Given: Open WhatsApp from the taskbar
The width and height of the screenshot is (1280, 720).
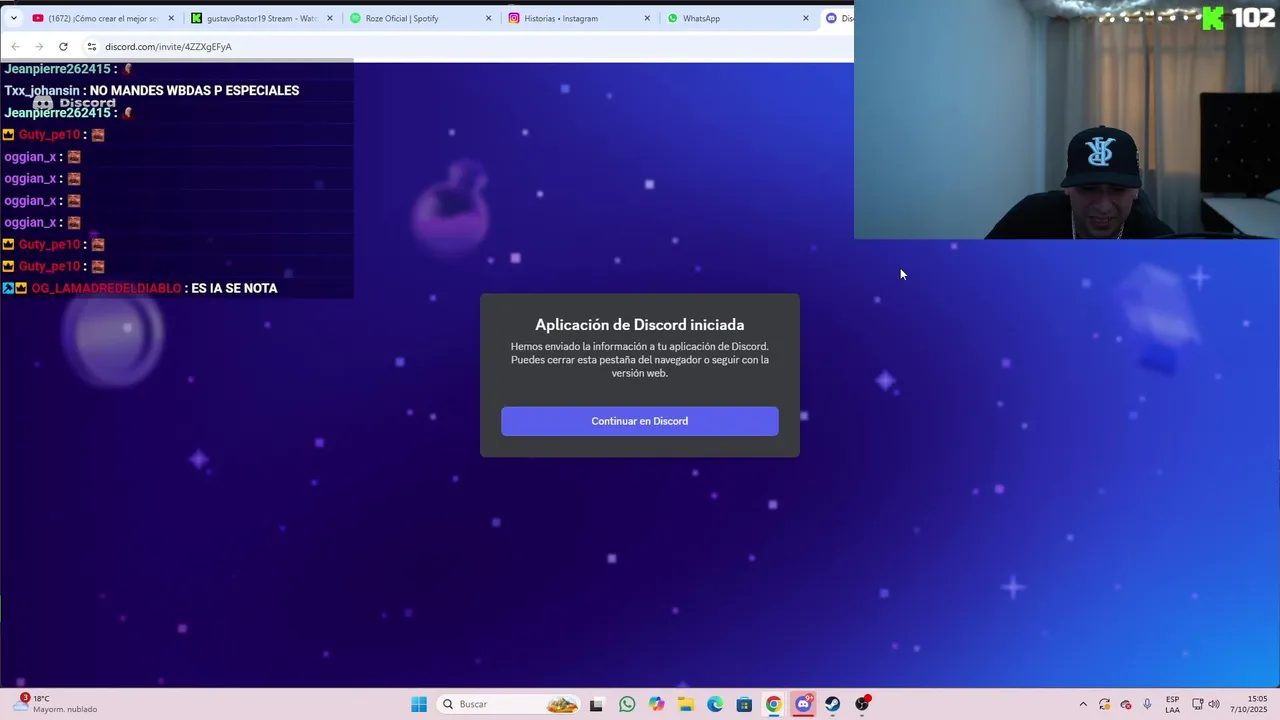Looking at the screenshot, I should coord(627,704).
